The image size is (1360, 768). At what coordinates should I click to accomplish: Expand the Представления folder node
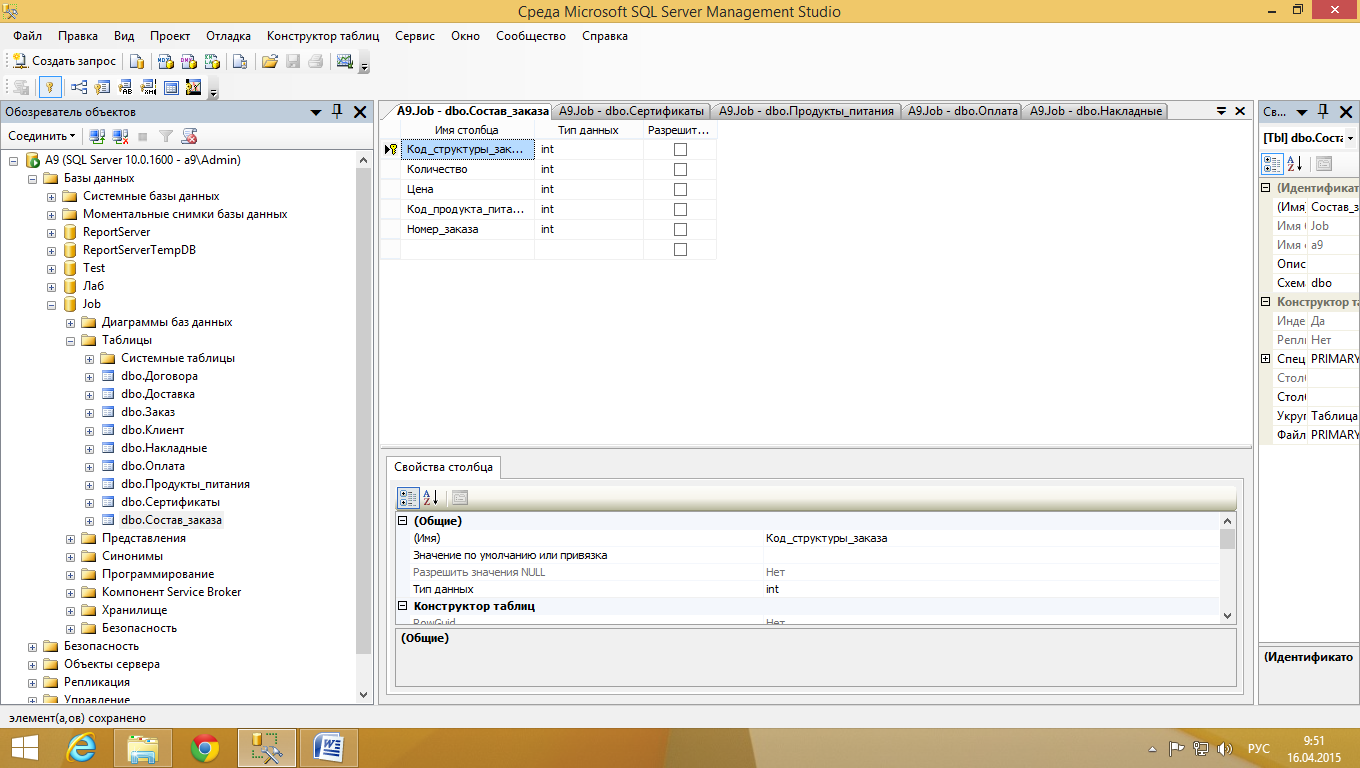70,538
